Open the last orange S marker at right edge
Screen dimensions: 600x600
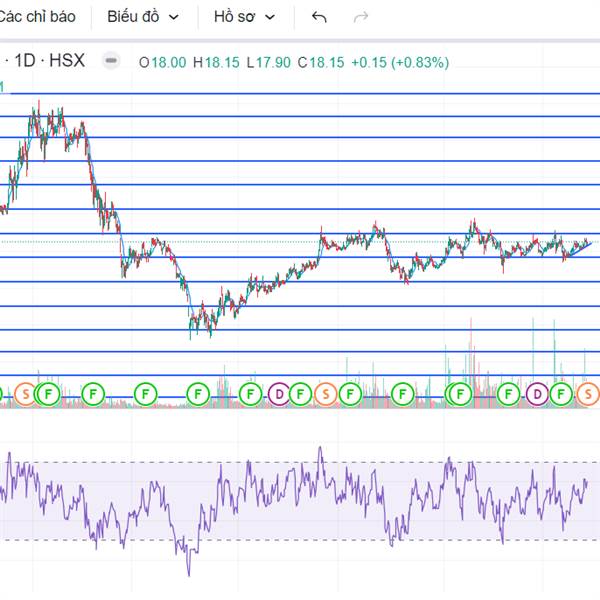click(x=588, y=394)
